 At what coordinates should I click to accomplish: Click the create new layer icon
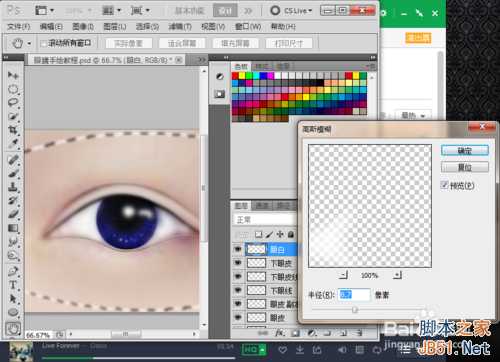coord(343,333)
